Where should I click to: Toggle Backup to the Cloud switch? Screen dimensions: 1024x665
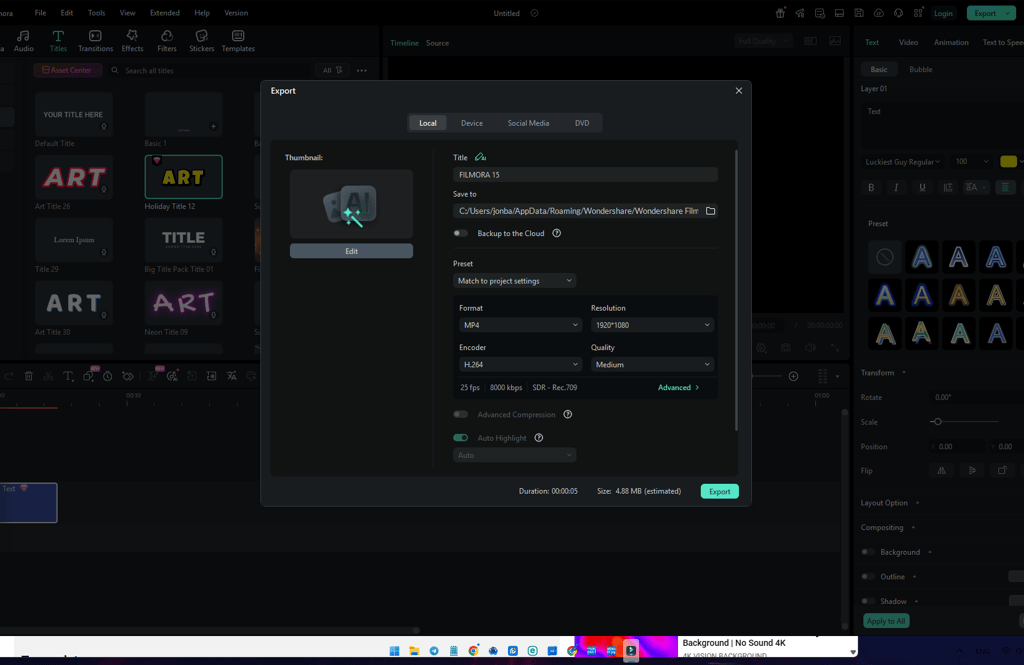[460, 233]
